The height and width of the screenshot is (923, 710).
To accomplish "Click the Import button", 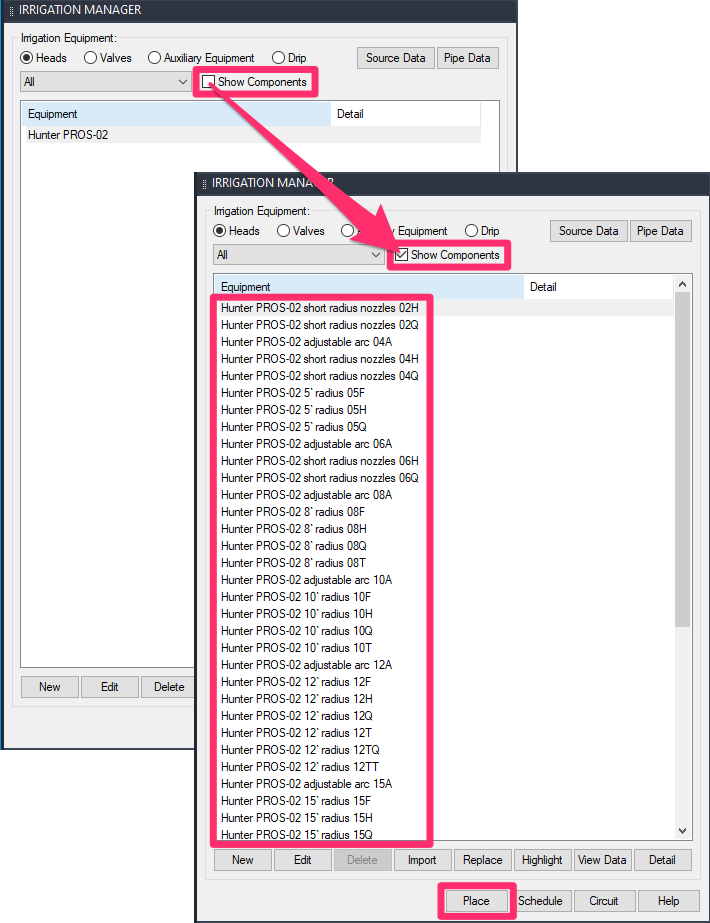I will [422, 860].
